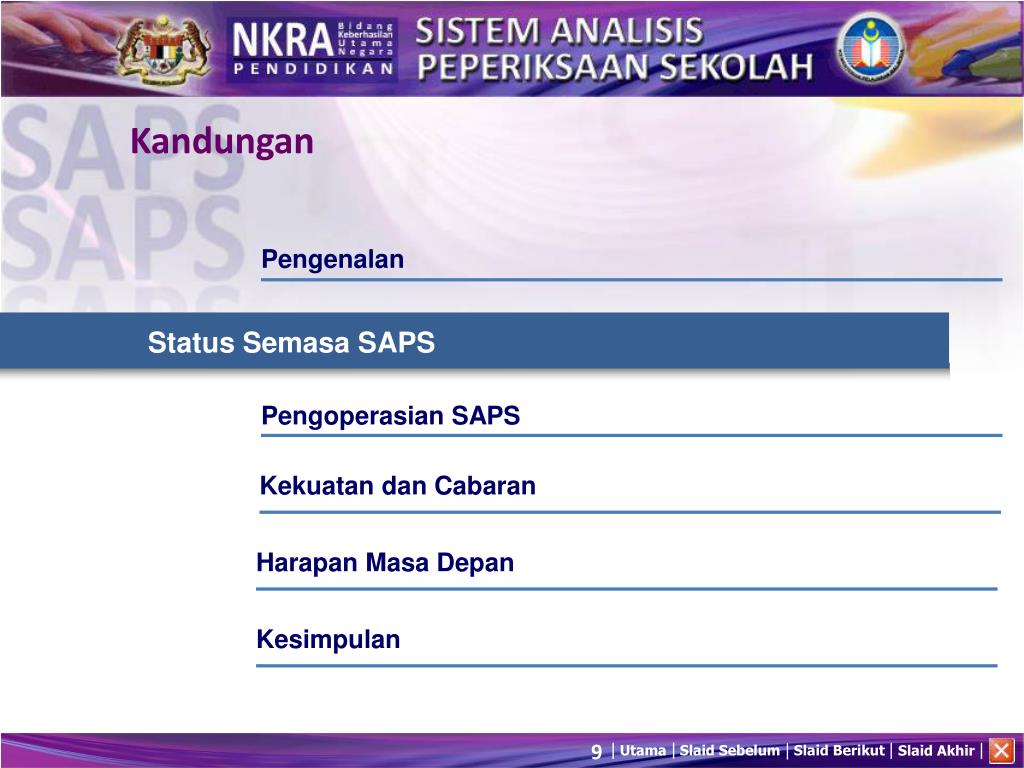Jump to Slaid Akhir
The height and width of the screenshot is (768, 1024).
(936, 751)
